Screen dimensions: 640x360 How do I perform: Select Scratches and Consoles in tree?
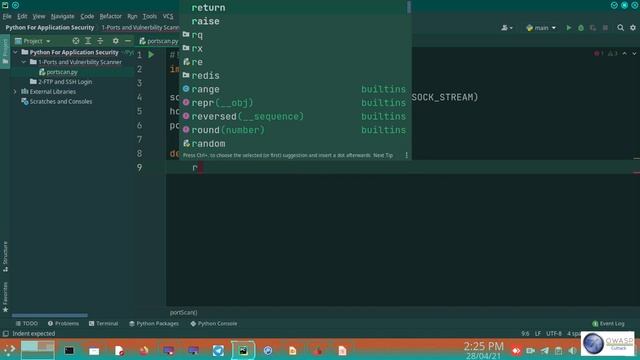60,101
